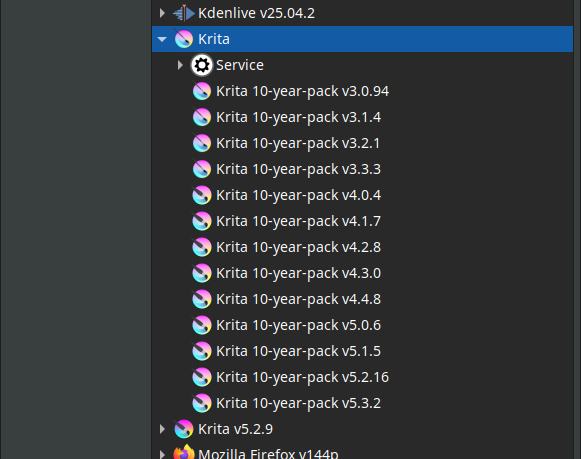Expand the Service subfolder arrow

point(180,65)
